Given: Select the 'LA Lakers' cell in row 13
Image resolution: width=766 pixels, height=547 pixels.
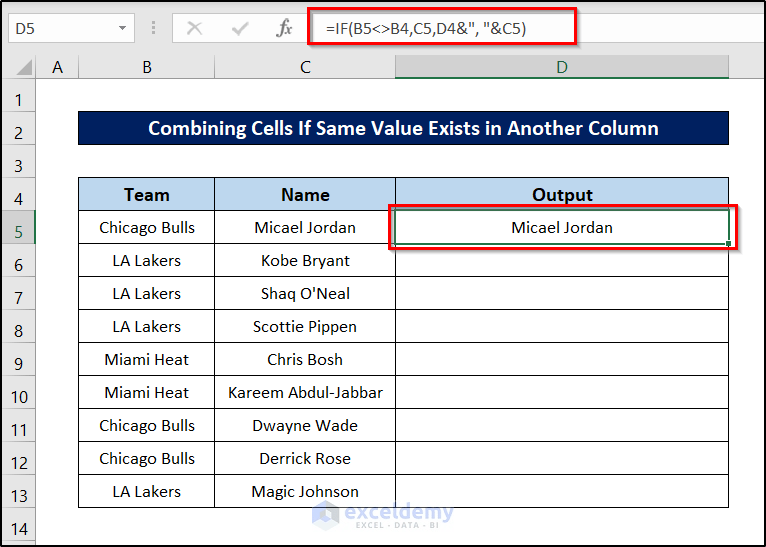Looking at the screenshot, I should tap(147, 491).
